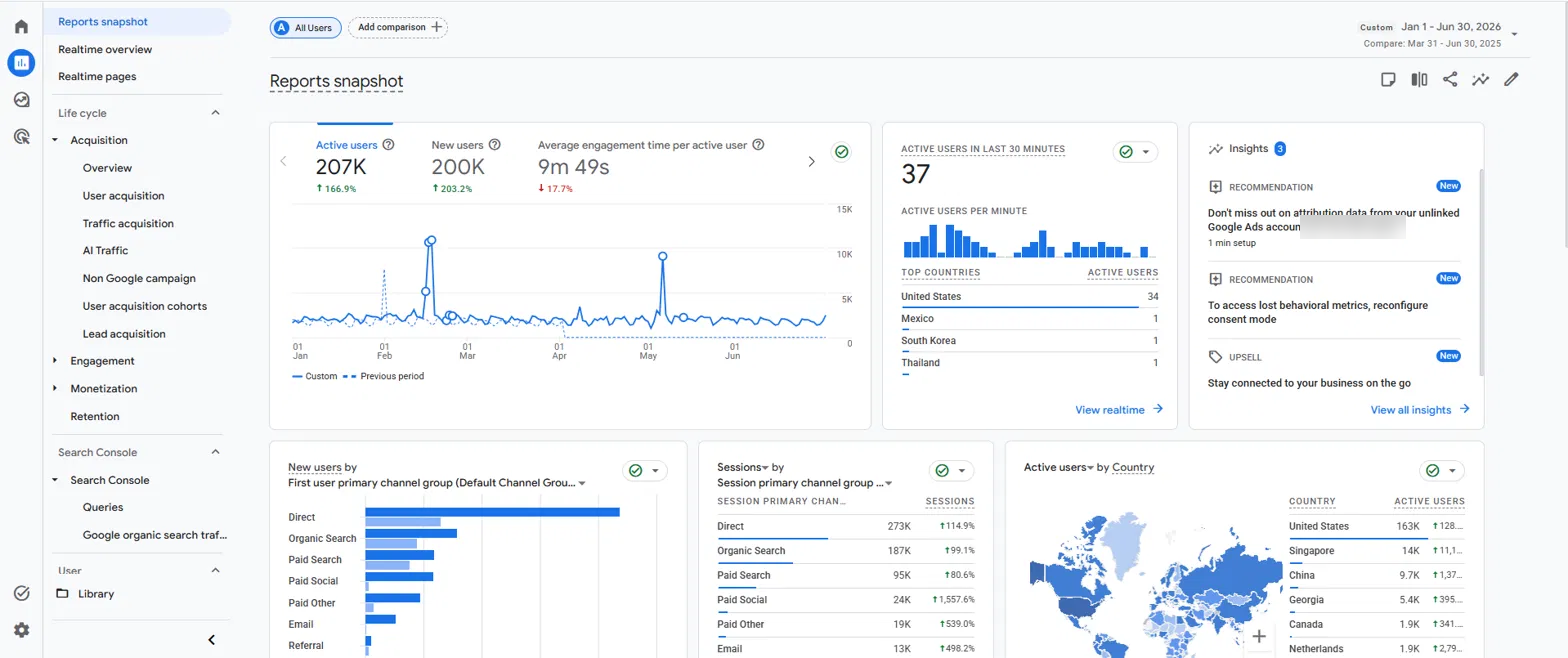Click View all insights link

pyautogui.click(x=1420, y=409)
